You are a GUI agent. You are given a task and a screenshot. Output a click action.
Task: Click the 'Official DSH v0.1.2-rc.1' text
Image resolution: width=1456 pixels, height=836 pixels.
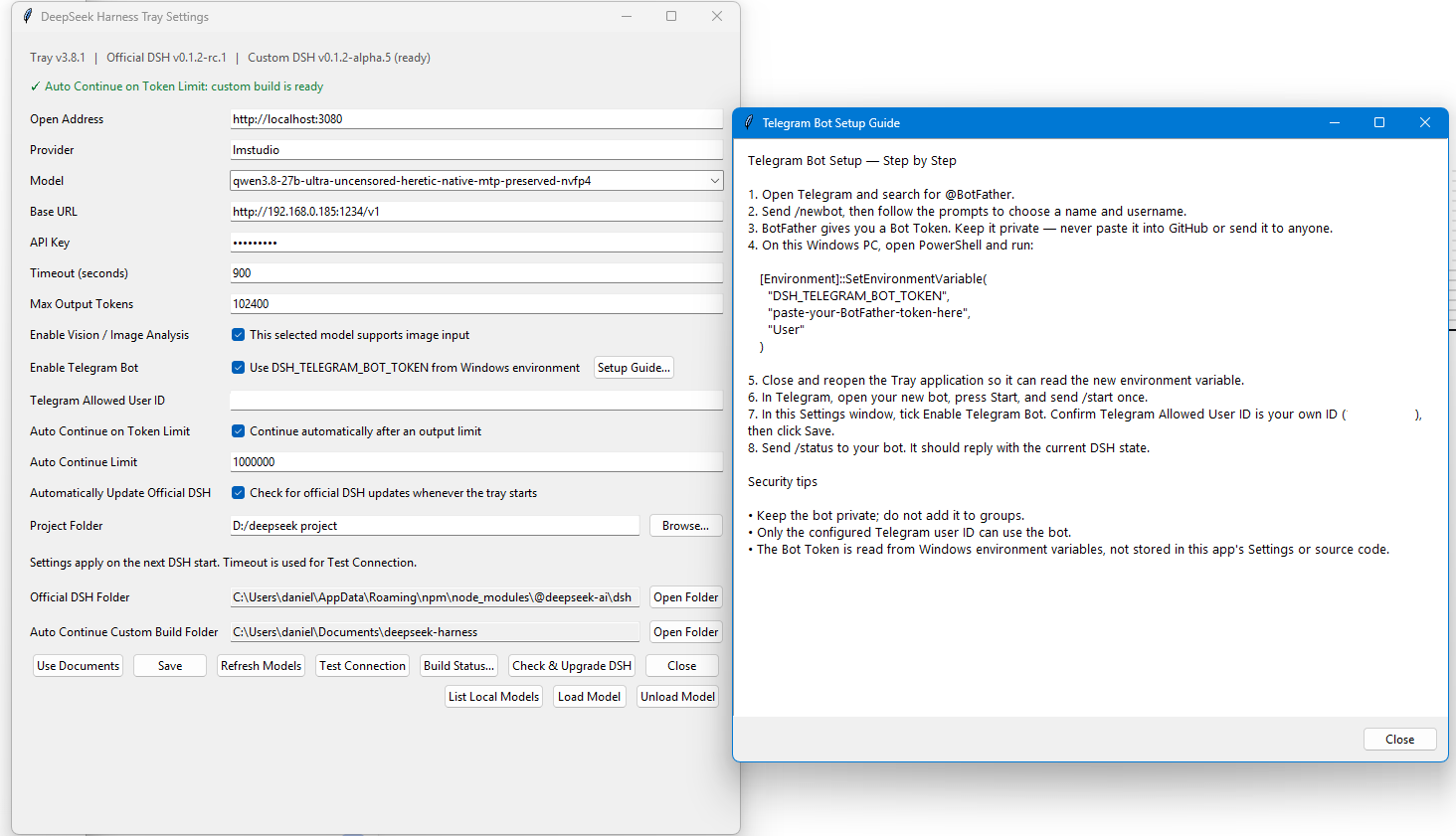click(166, 58)
